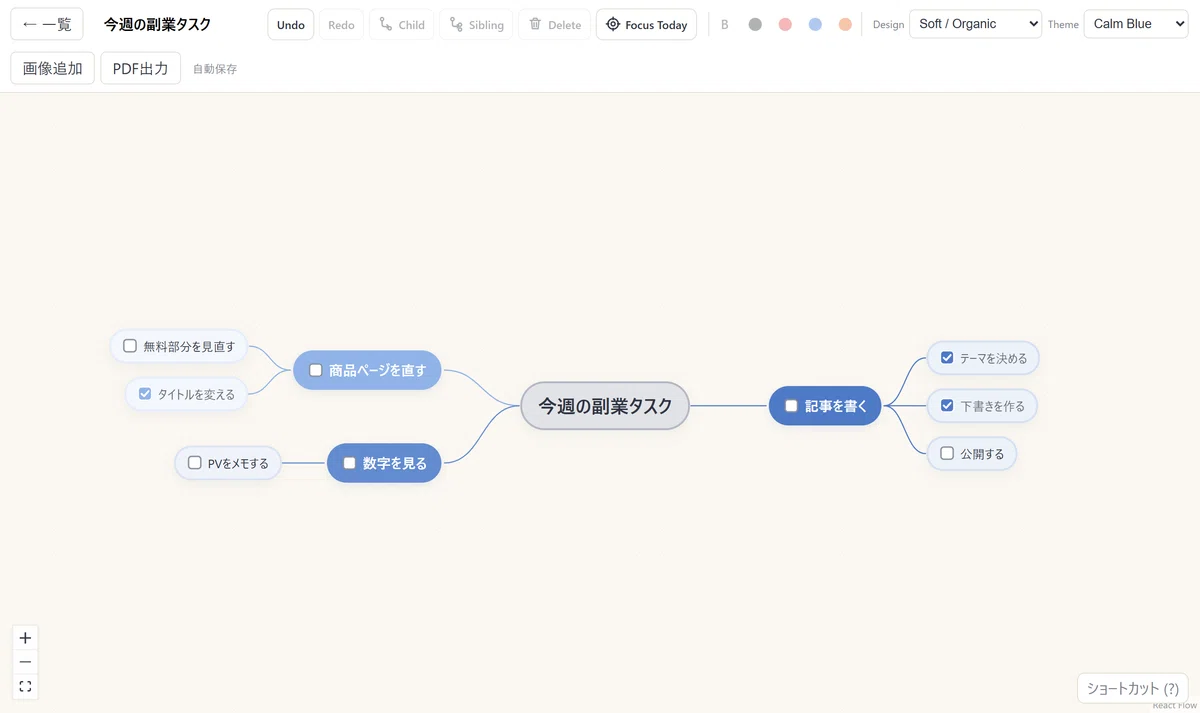
Task: Check the 公開する checkbox
Action: (947, 453)
